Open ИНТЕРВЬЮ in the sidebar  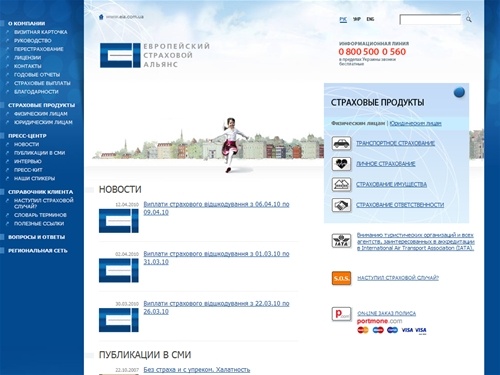point(28,161)
